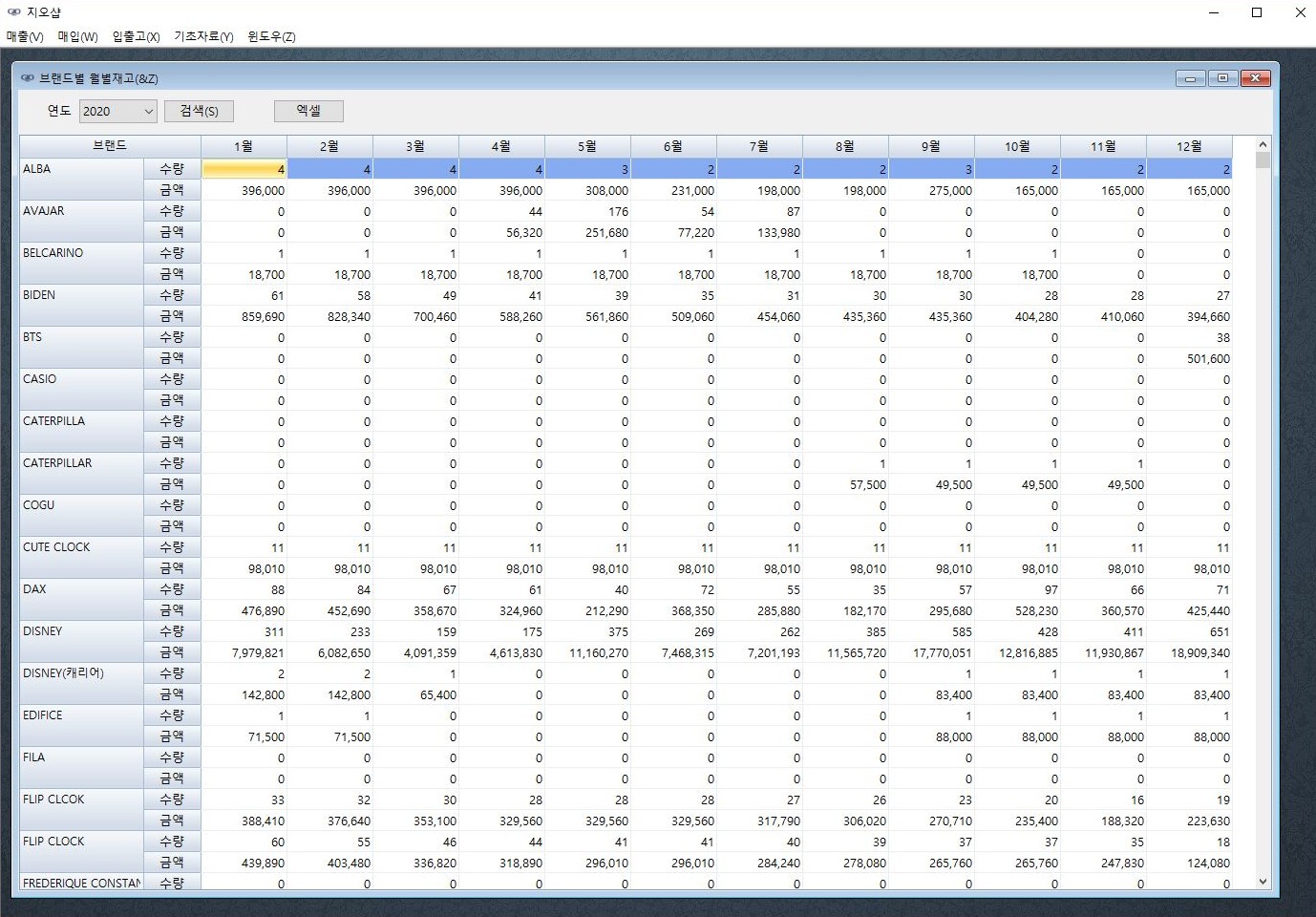Open the 윈도우(Z) menu

[x=271, y=36]
